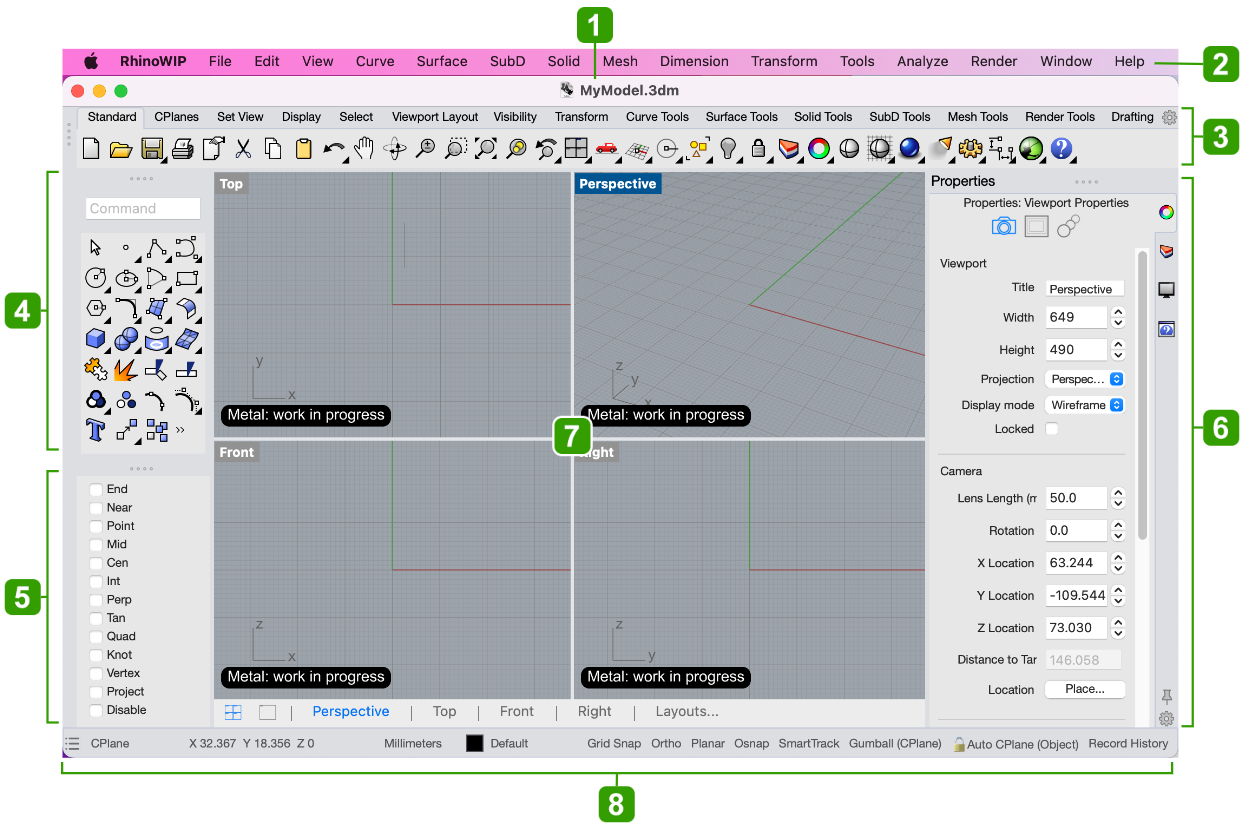Select the Polyline tool in left palette

point(156,248)
